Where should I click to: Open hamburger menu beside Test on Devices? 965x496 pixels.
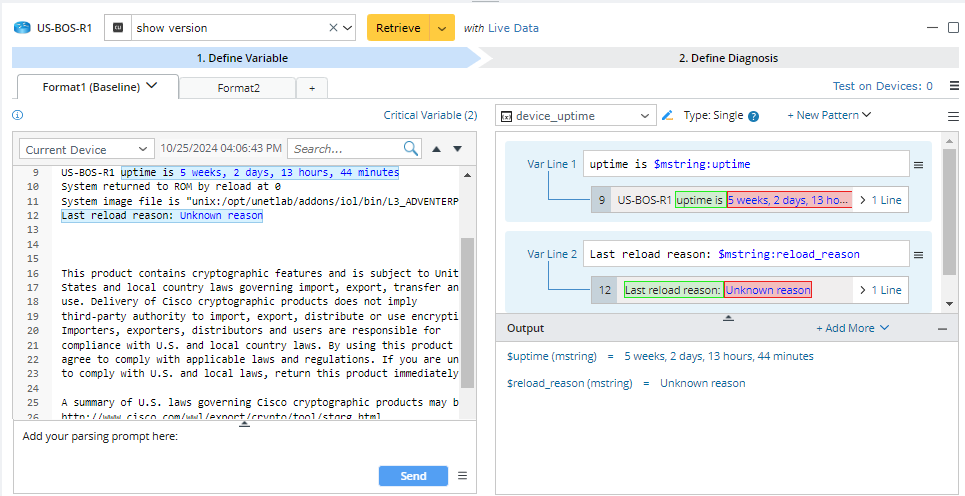tap(953, 86)
